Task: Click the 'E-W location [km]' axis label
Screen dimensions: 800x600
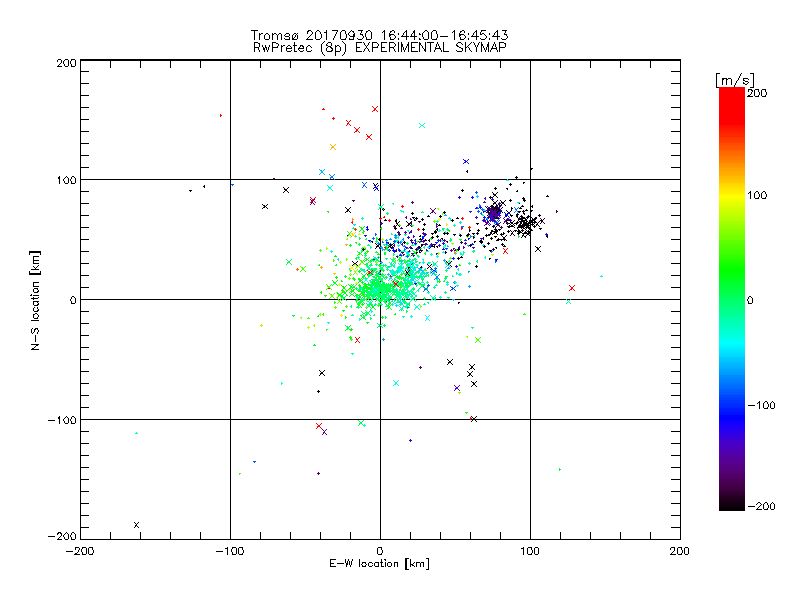Action: coord(379,564)
